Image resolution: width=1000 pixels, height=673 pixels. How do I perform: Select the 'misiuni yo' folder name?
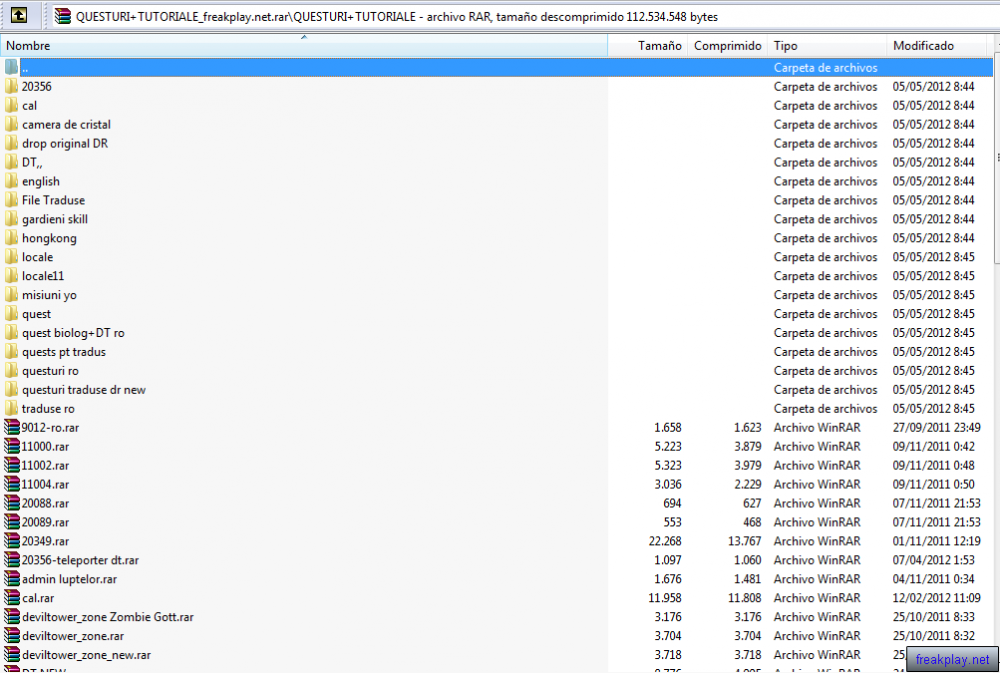[49, 295]
